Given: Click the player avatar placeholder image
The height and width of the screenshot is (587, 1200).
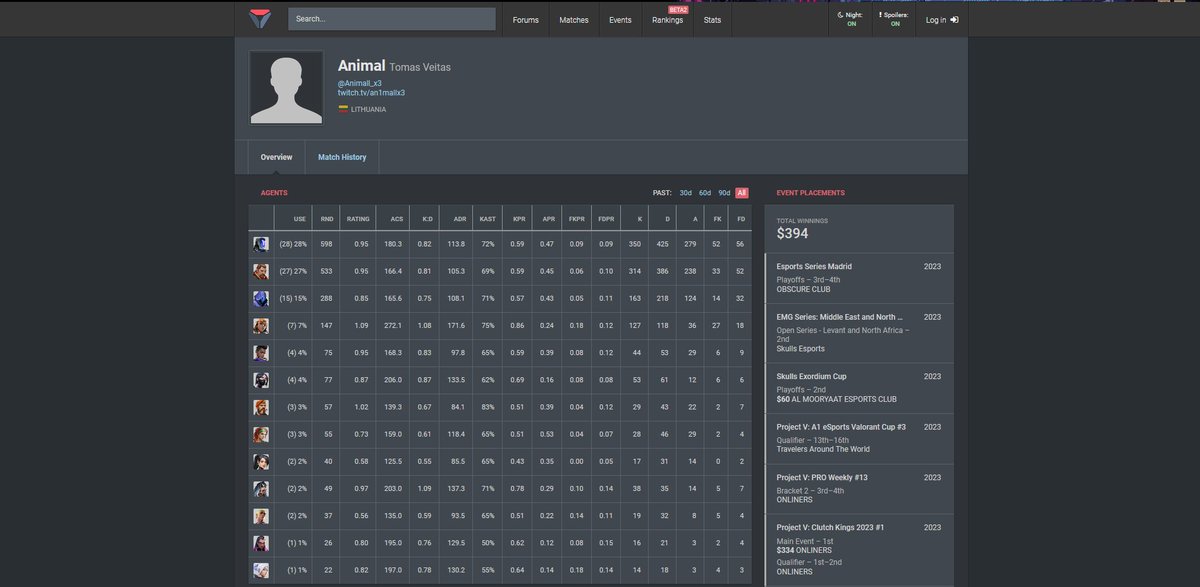Looking at the screenshot, I should click(x=286, y=89).
